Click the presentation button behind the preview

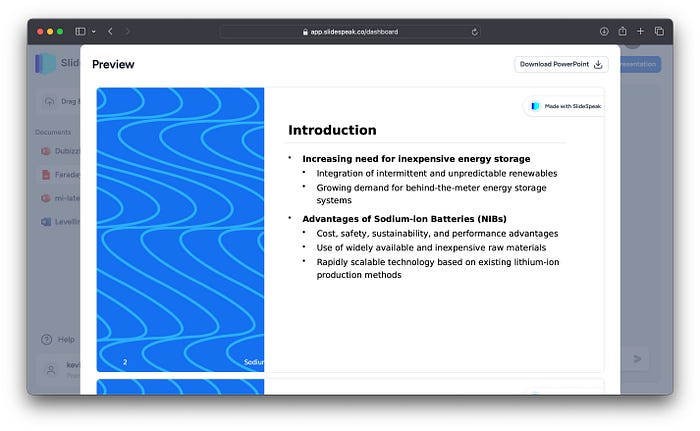pyautogui.click(x=640, y=64)
